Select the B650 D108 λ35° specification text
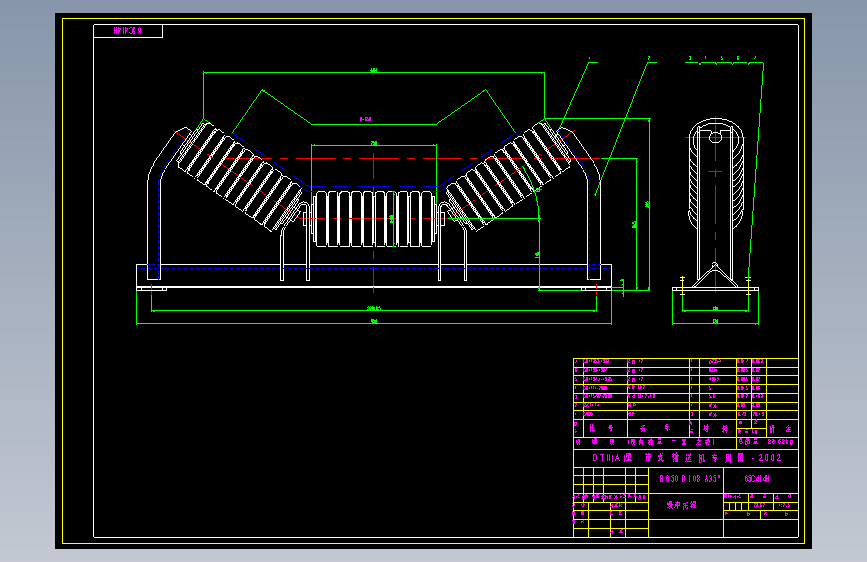This screenshot has height=562, width=867. (690, 478)
